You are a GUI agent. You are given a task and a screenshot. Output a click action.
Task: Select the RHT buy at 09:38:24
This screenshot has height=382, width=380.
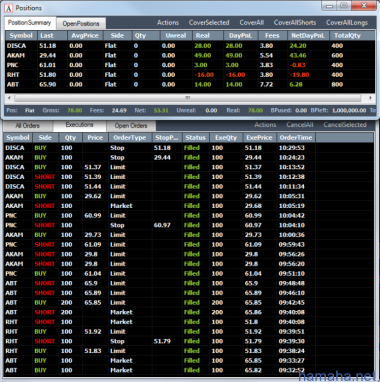pyautogui.click(x=188, y=351)
